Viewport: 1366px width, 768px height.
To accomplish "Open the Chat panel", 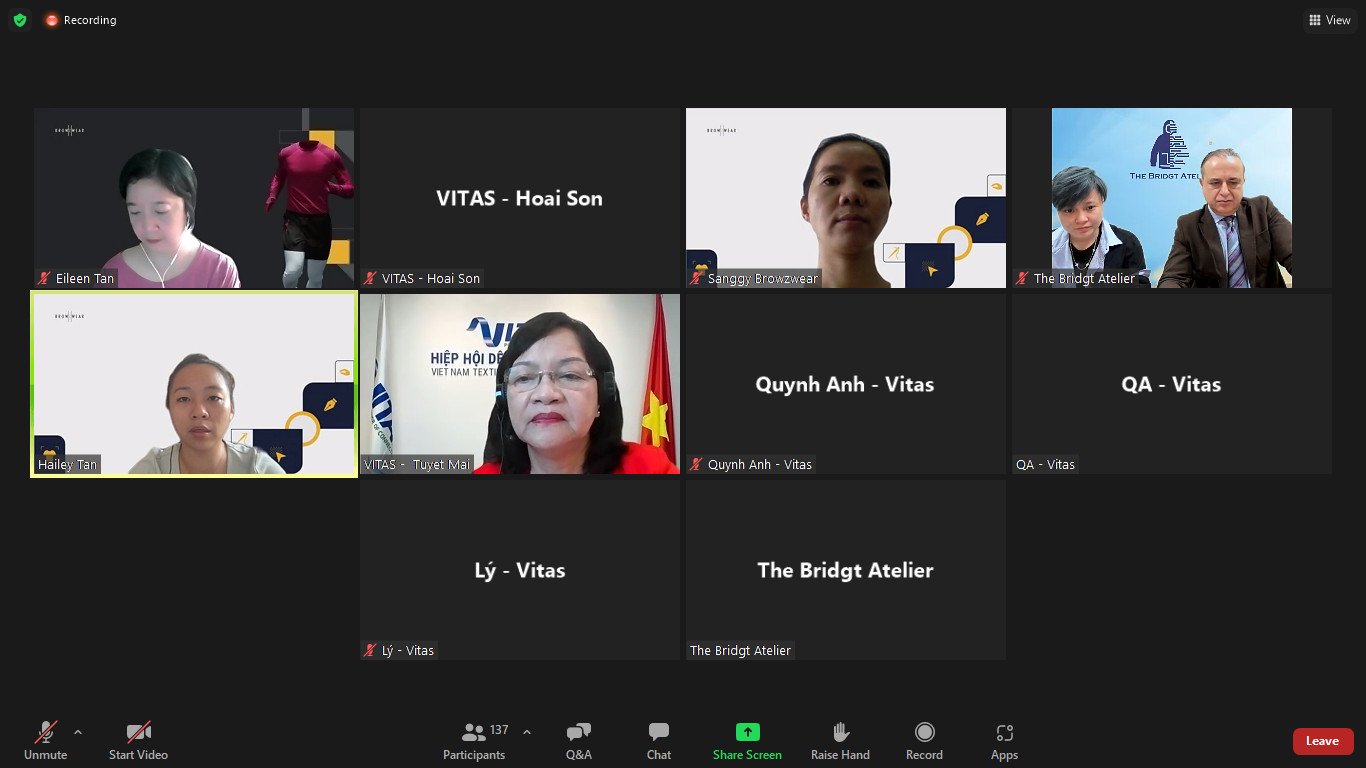I will click(658, 741).
